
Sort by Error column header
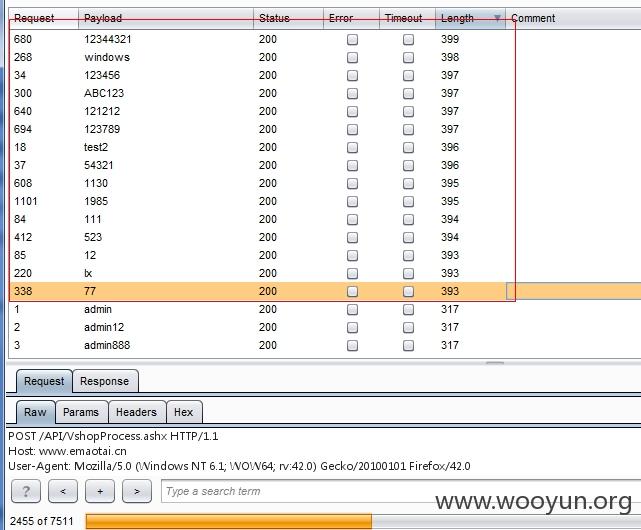tap(351, 18)
